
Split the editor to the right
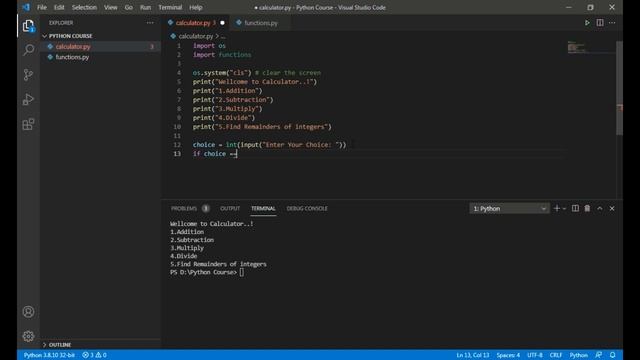600,23
